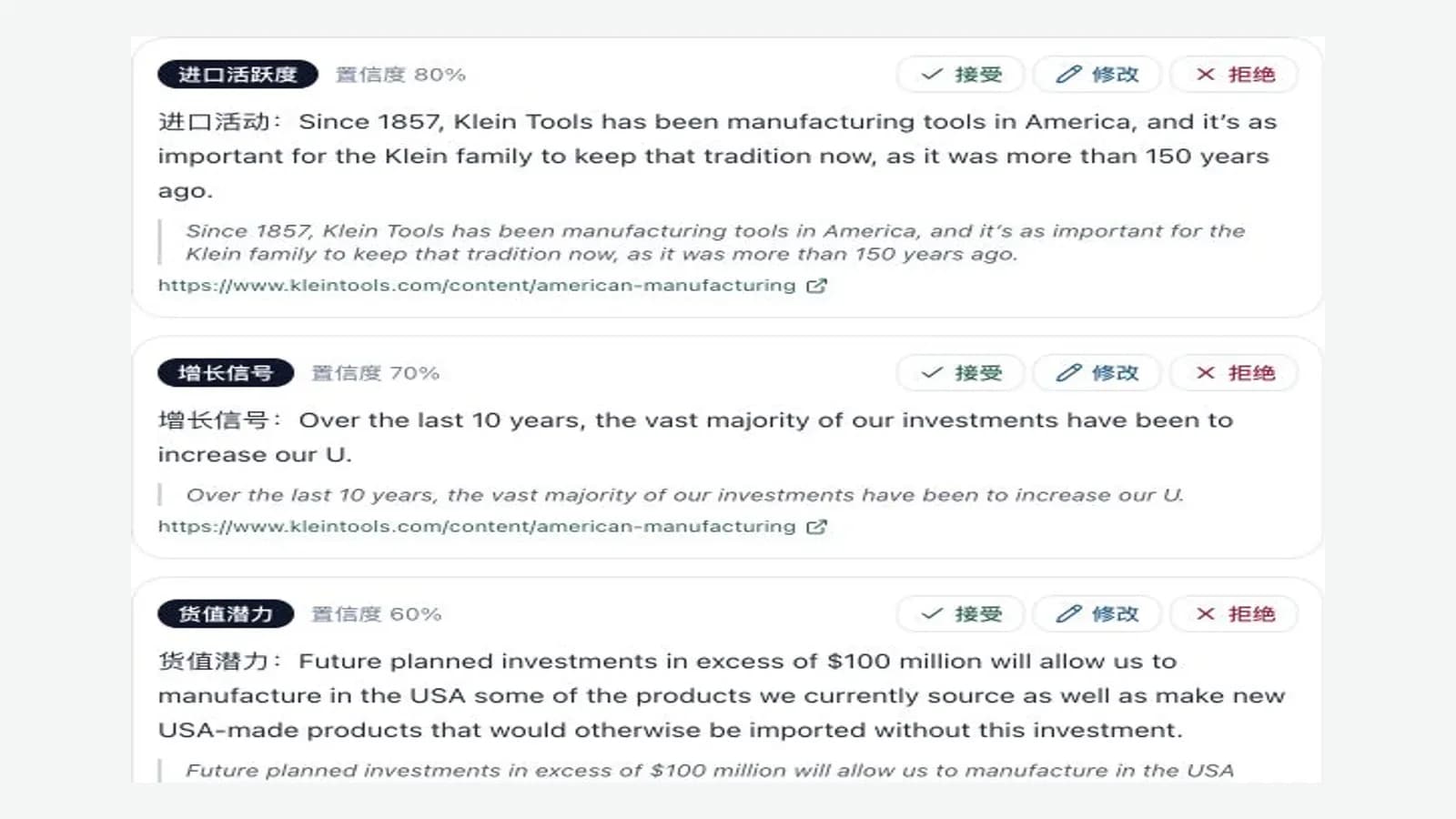
Task: Click the 置信度 80% label
Action: click(x=400, y=75)
